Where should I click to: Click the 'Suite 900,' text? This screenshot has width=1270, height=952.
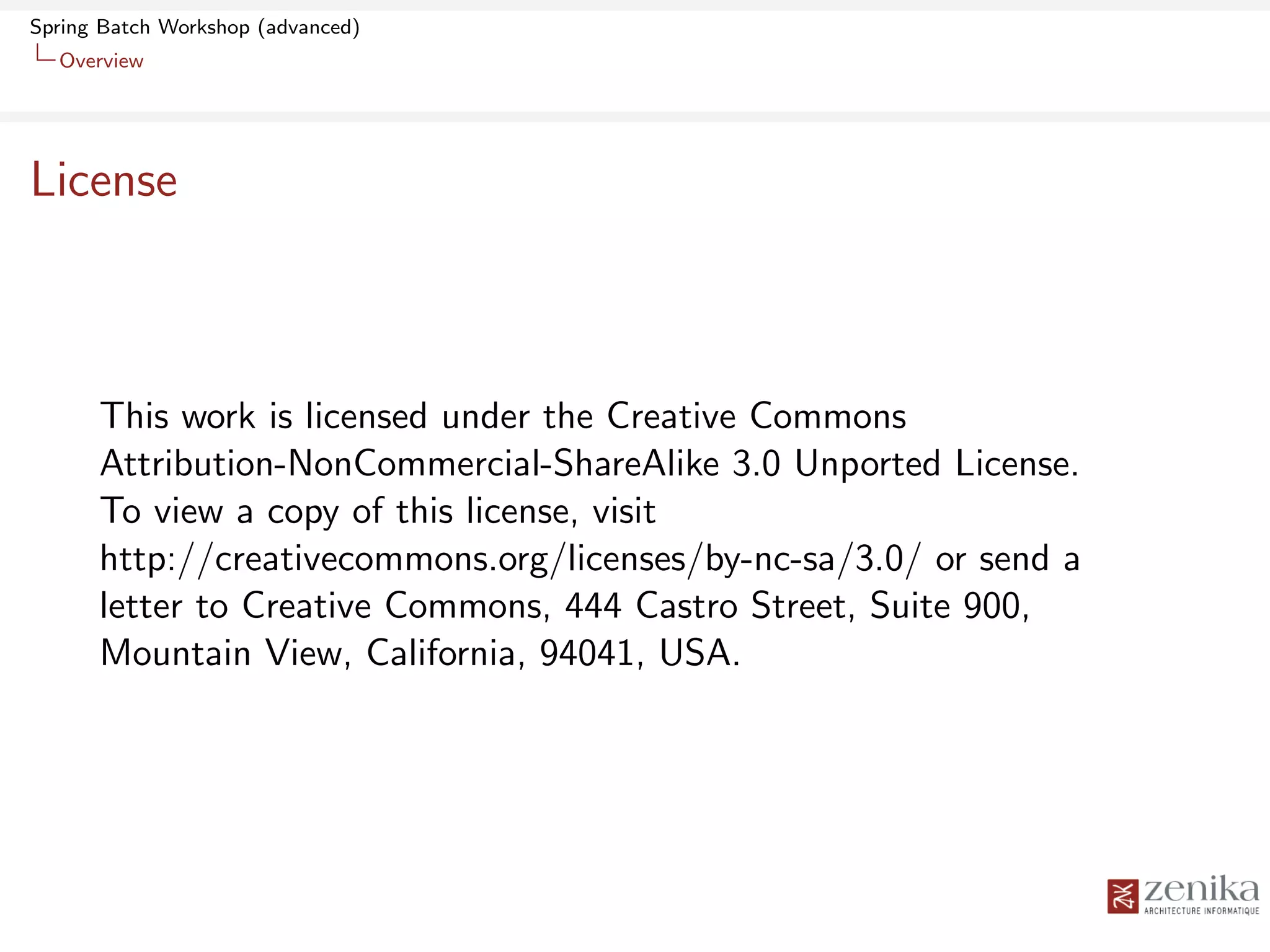pyautogui.click(x=949, y=606)
